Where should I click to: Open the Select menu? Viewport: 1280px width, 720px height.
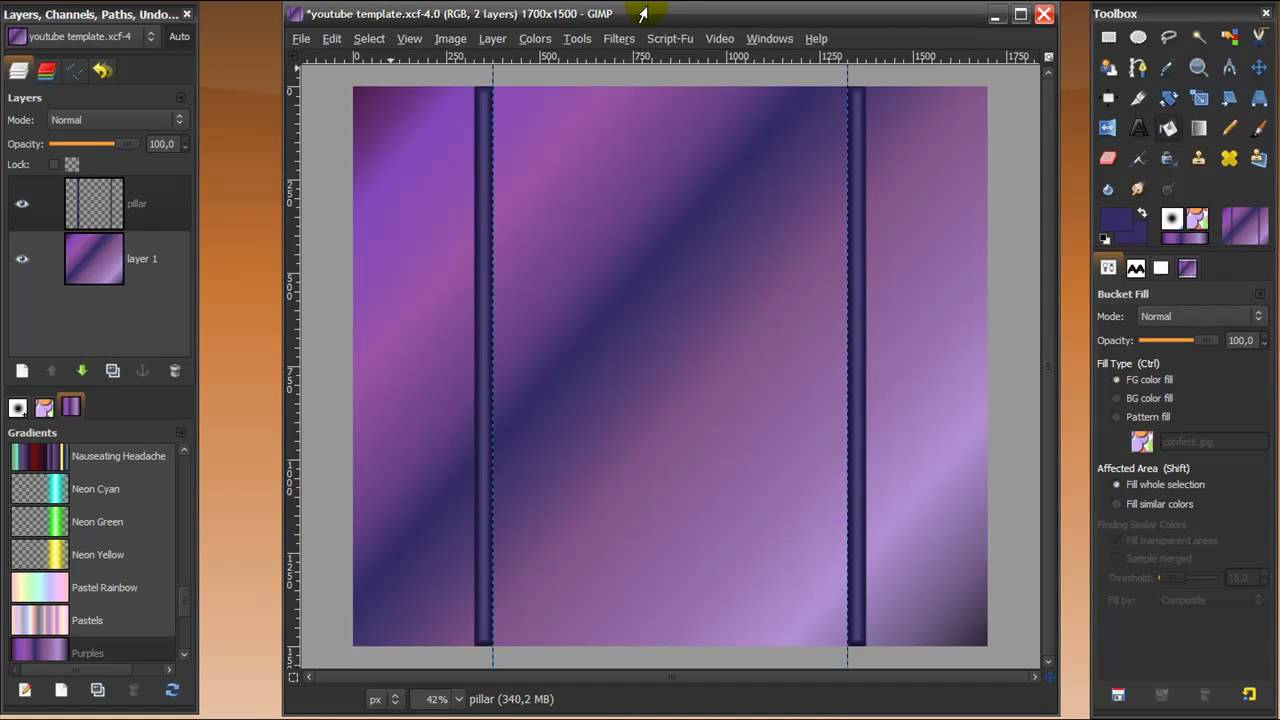tap(369, 39)
